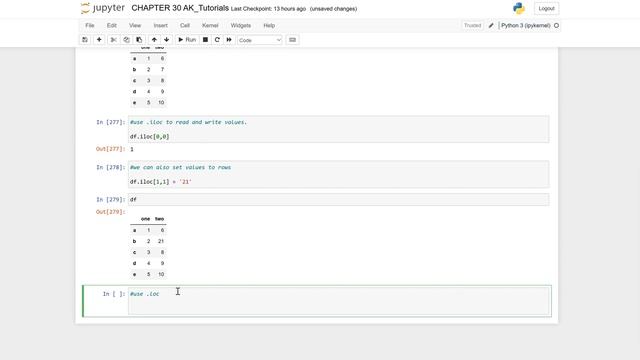Image resolution: width=640 pixels, height=360 pixels.
Task: Open the Kernel menu
Action: (x=210, y=25)
